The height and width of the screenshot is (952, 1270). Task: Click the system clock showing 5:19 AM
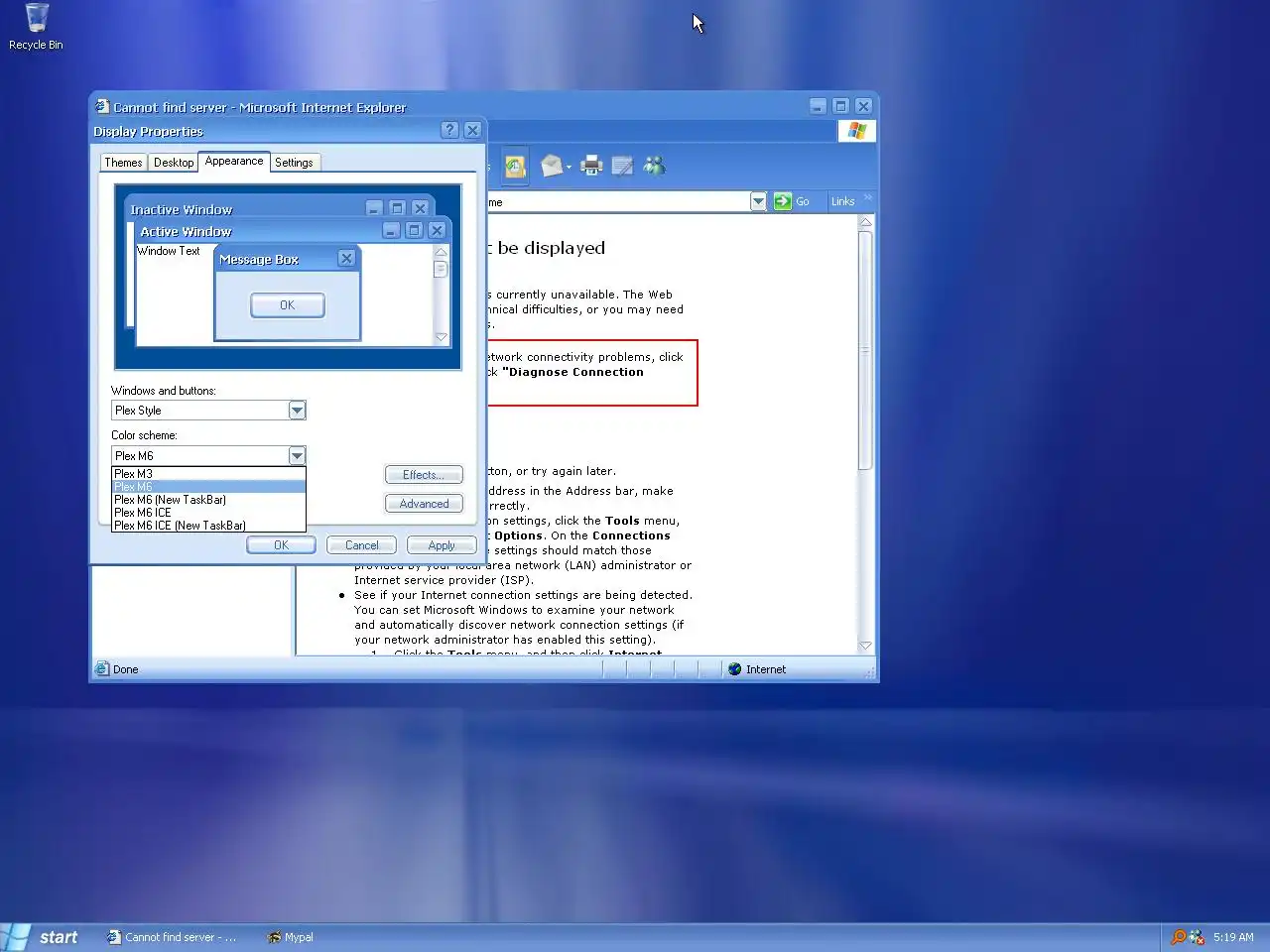[x=1233, y=937]
